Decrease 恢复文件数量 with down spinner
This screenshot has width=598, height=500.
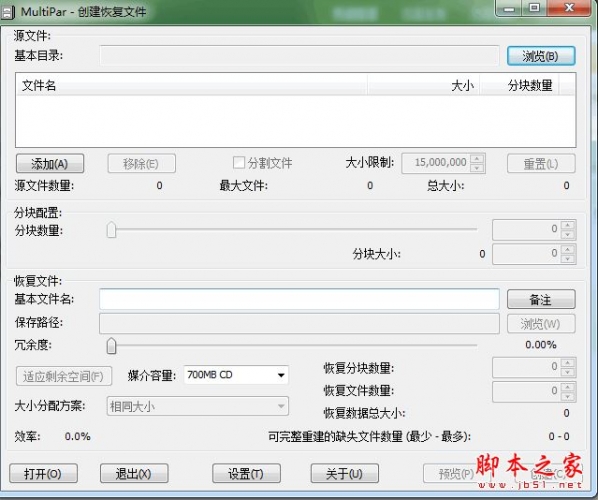pos(568,396)
